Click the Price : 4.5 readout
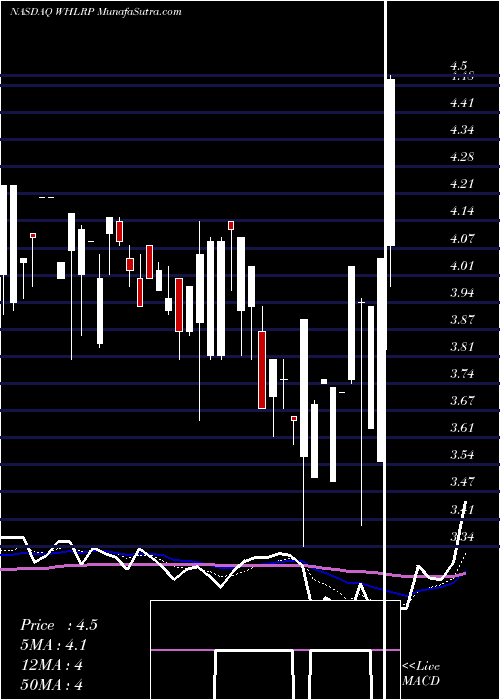The image size is (500, 700). click(x=58, y=625)
